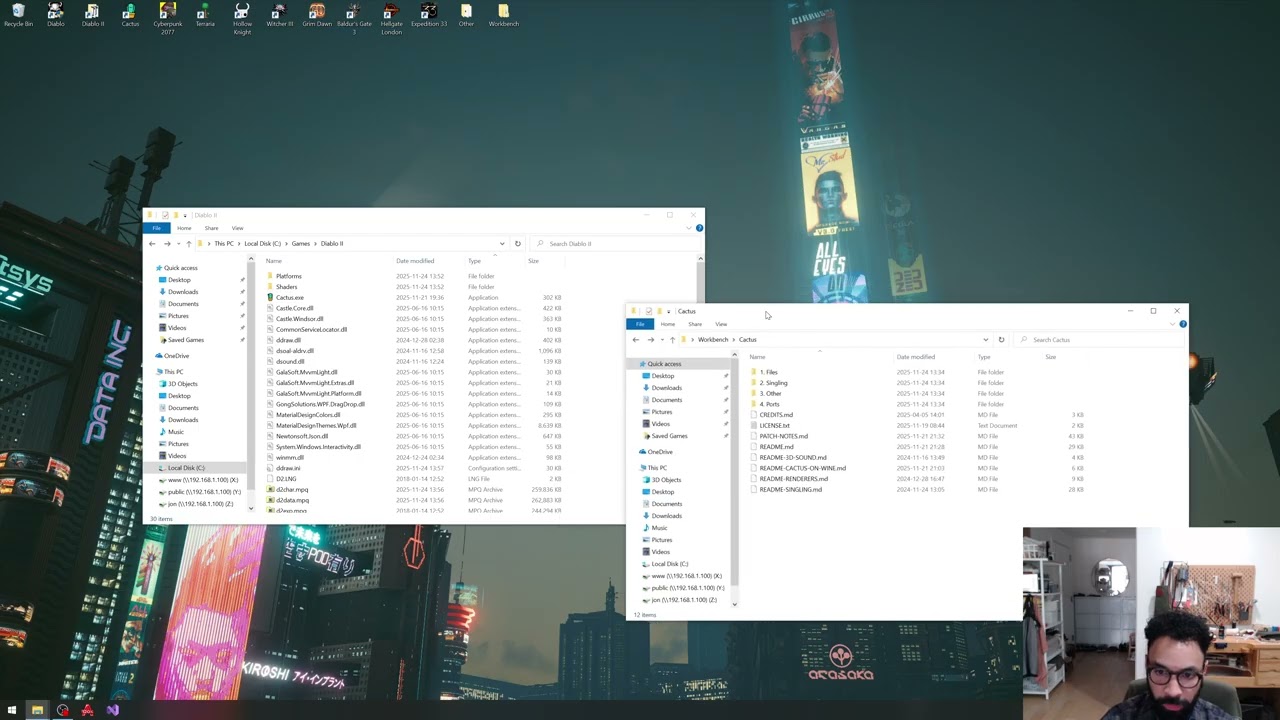This screenshot has height=720, width=1280.
Task: Open File menu in Diablo II window
Action: point(157,228)
